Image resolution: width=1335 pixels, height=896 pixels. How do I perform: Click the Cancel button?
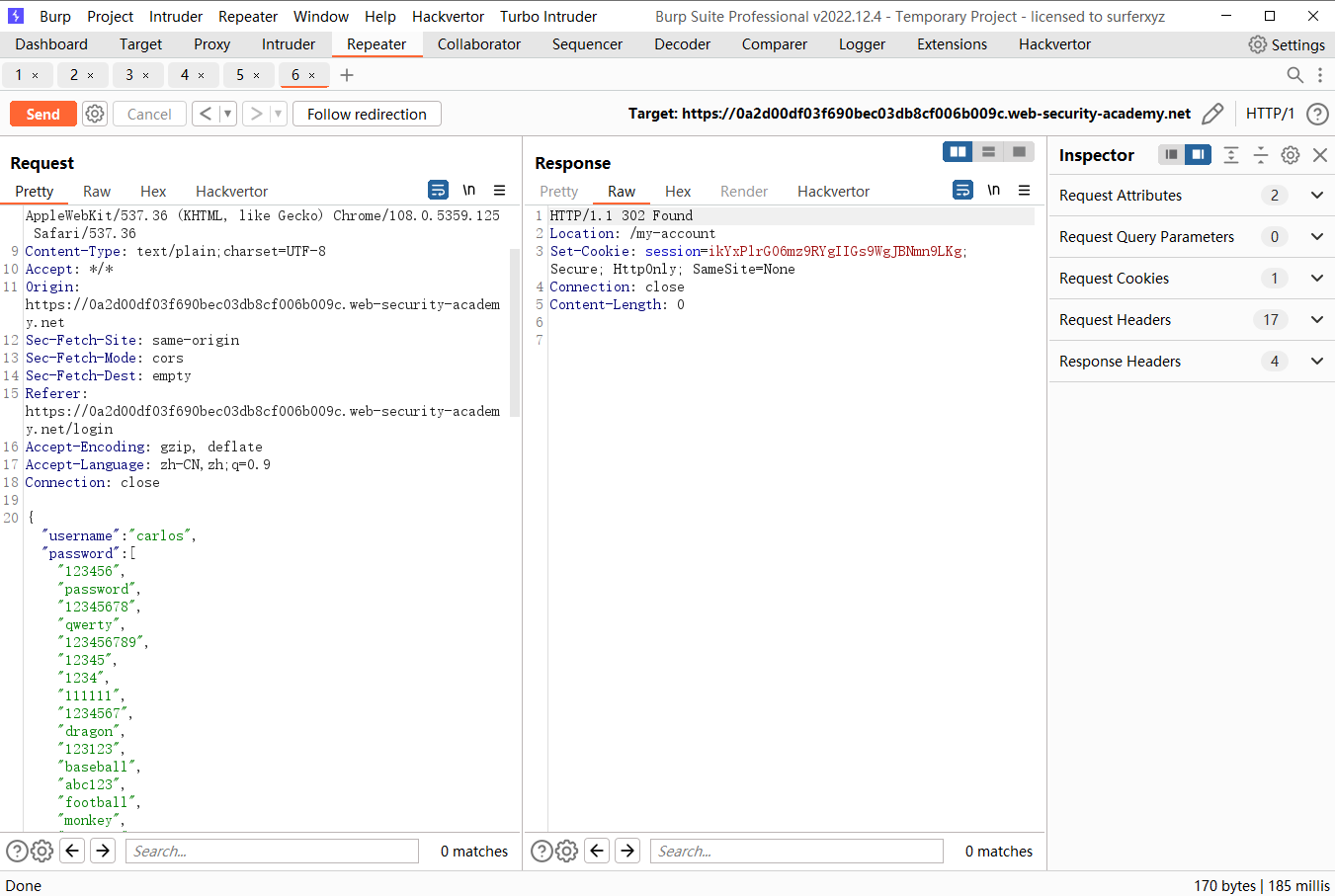[149, 114]
